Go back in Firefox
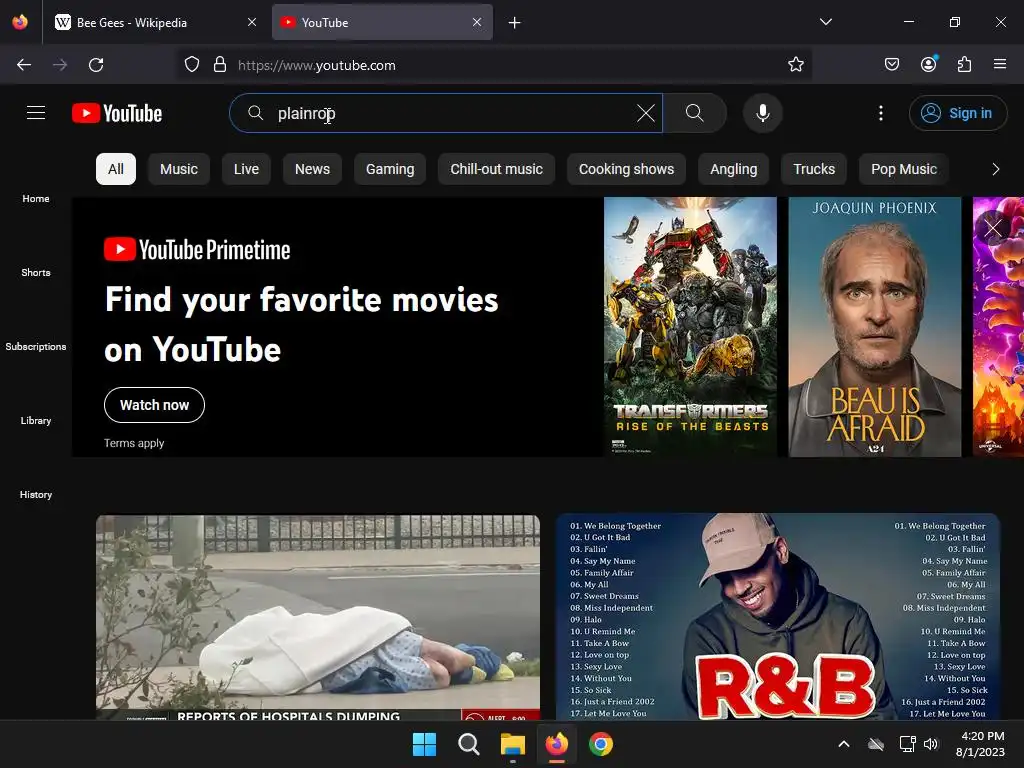Viewport: 1024px width, 768px height. pyautogui.click(x=24, y=65)
